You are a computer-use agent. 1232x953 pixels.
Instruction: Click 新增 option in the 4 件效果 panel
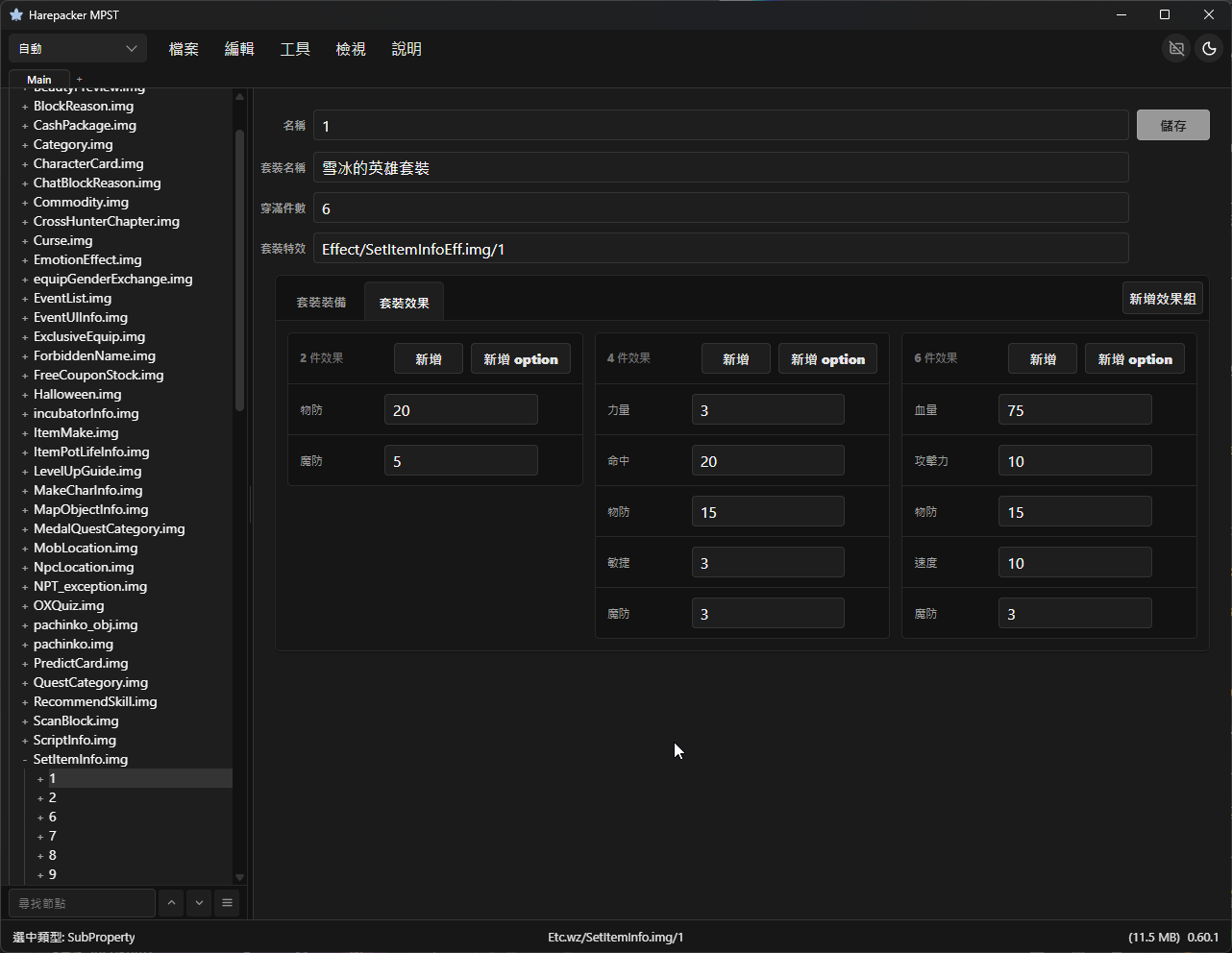(x=827, y=359)
